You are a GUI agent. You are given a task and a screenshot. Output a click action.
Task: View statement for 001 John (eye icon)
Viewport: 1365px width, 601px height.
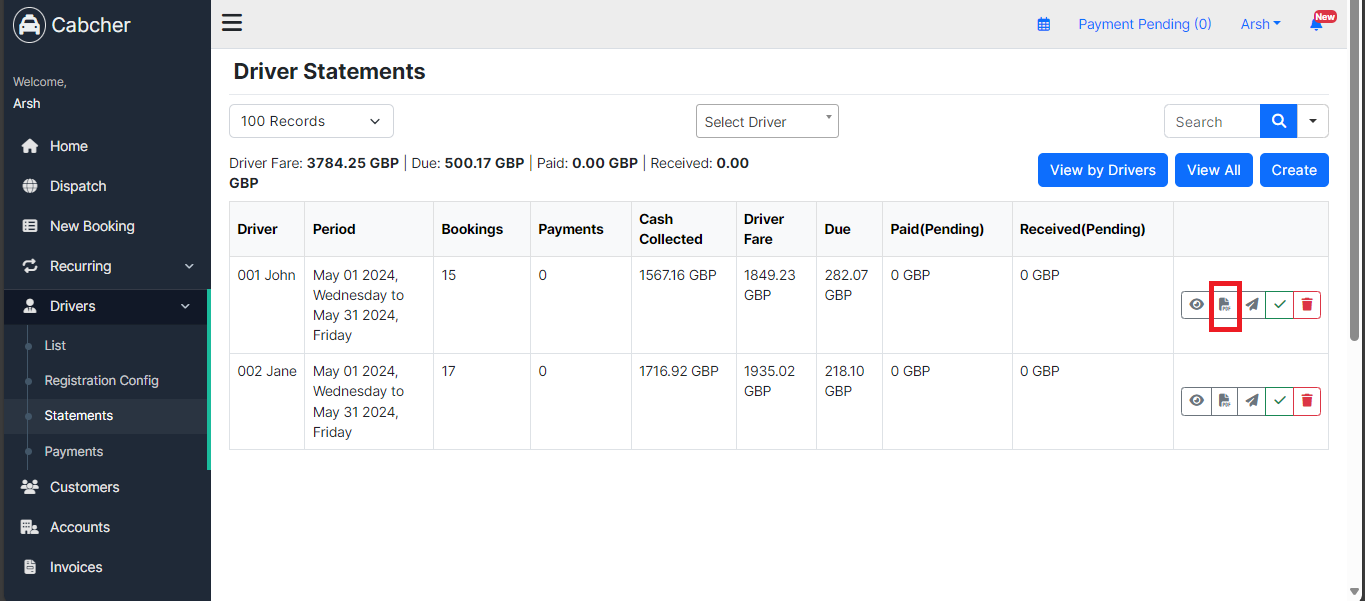click(1196, 305)
